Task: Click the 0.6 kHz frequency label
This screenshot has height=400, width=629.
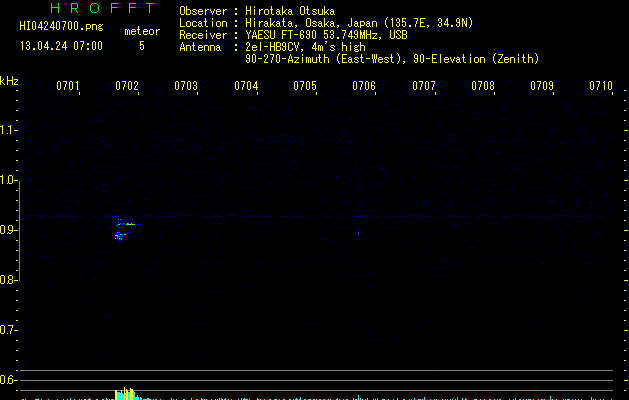Action: pos(7,380)
